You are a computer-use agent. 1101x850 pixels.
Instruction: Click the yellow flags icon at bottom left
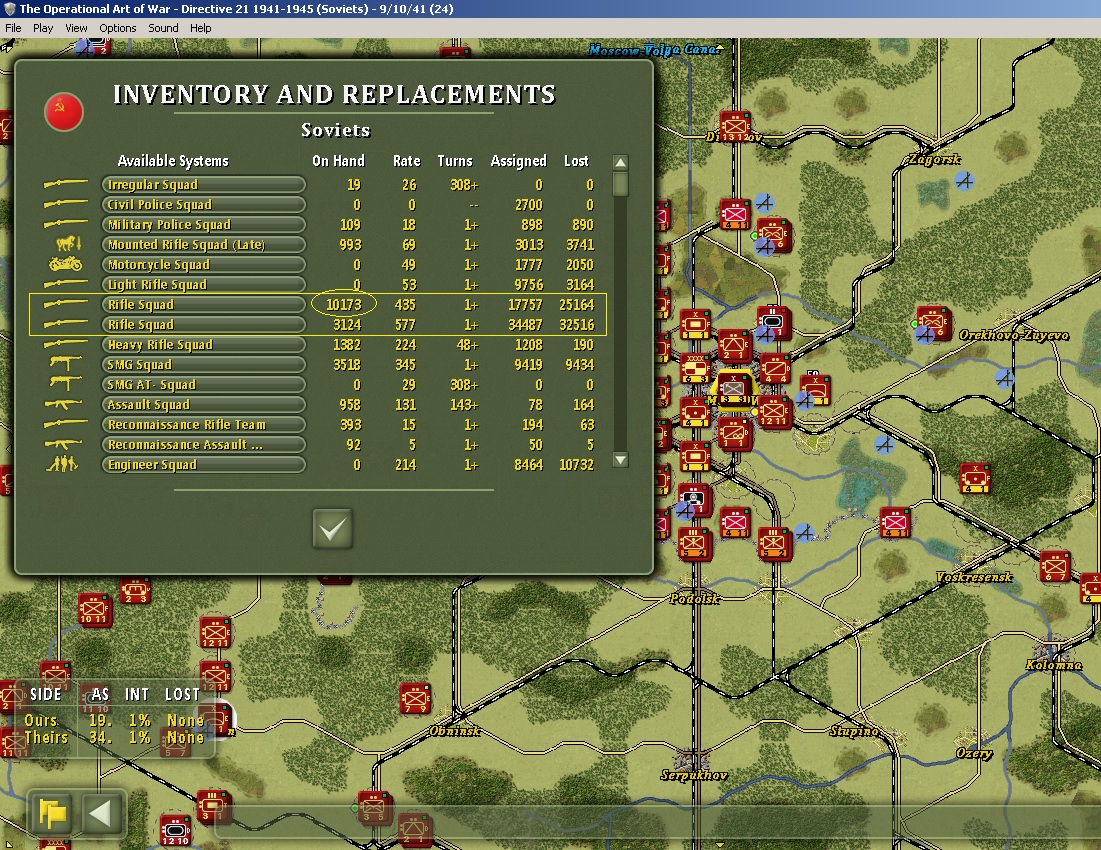pos(52,814)
